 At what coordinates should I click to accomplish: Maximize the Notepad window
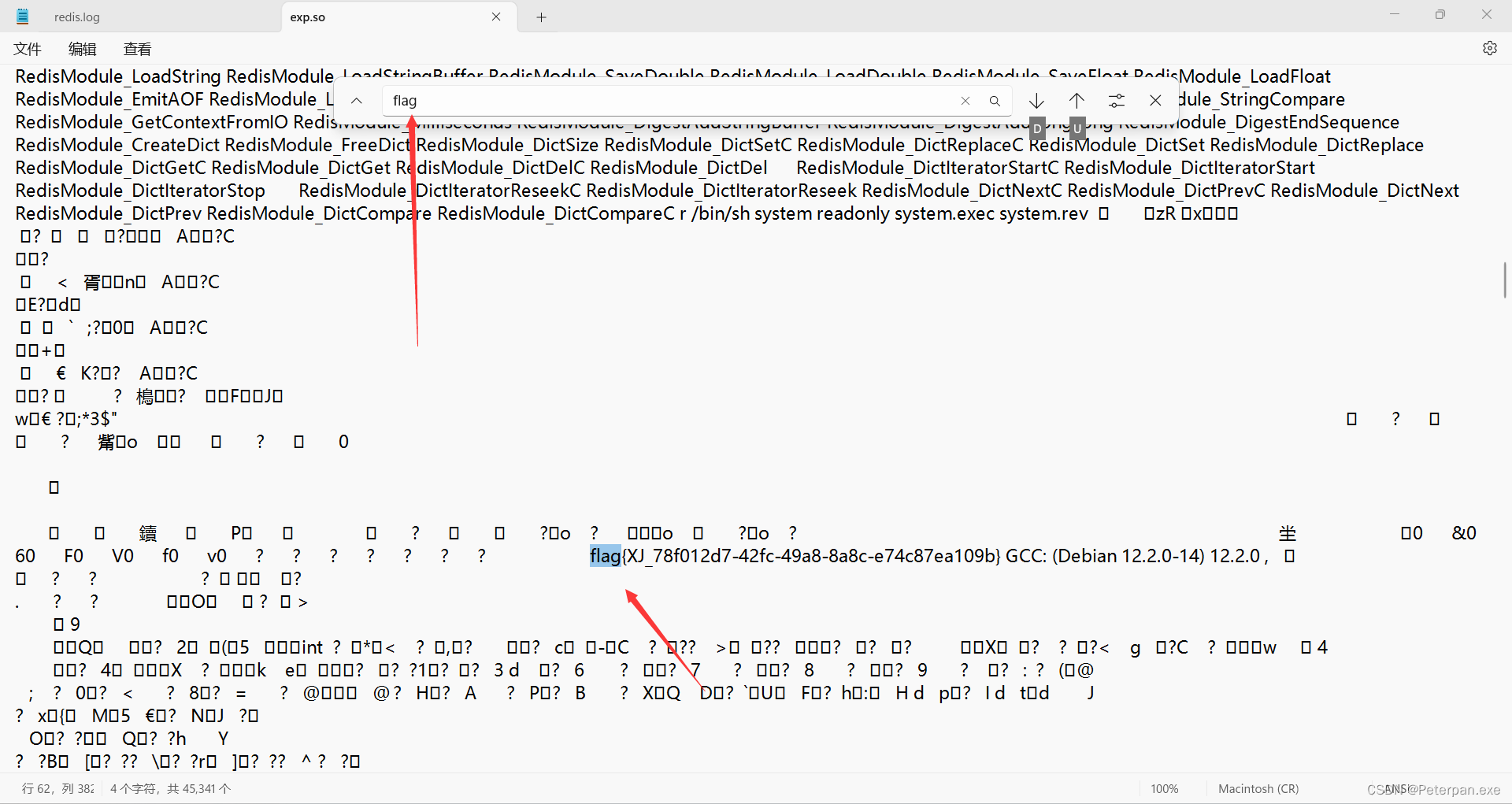tap(1440, 14)
